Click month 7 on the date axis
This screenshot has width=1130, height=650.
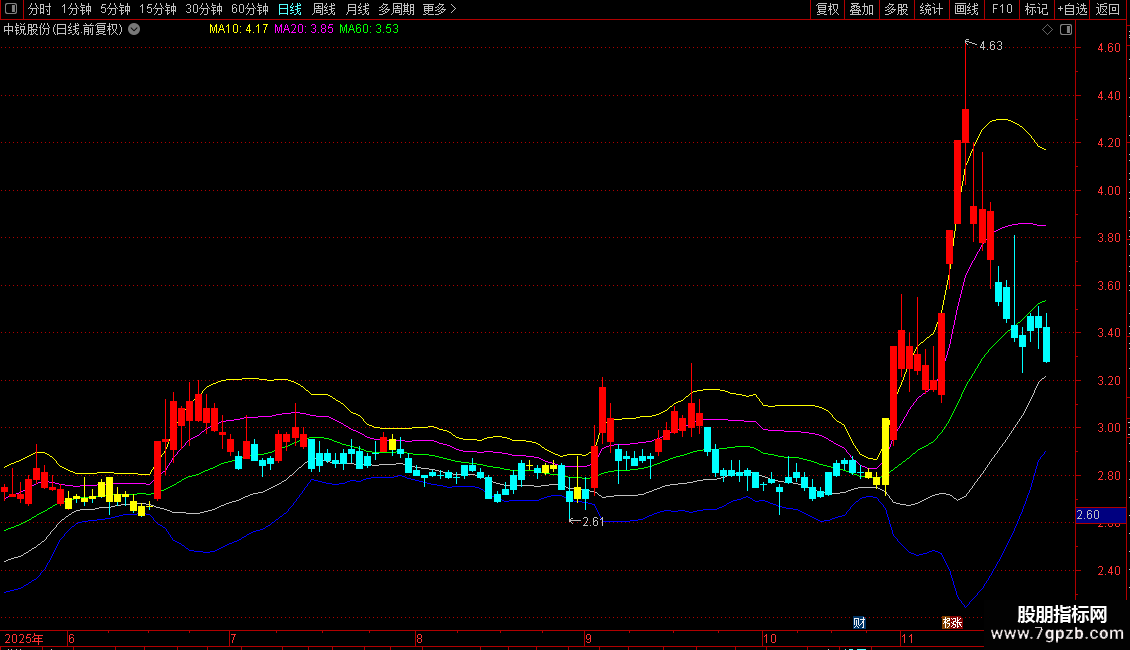point(233,638)
